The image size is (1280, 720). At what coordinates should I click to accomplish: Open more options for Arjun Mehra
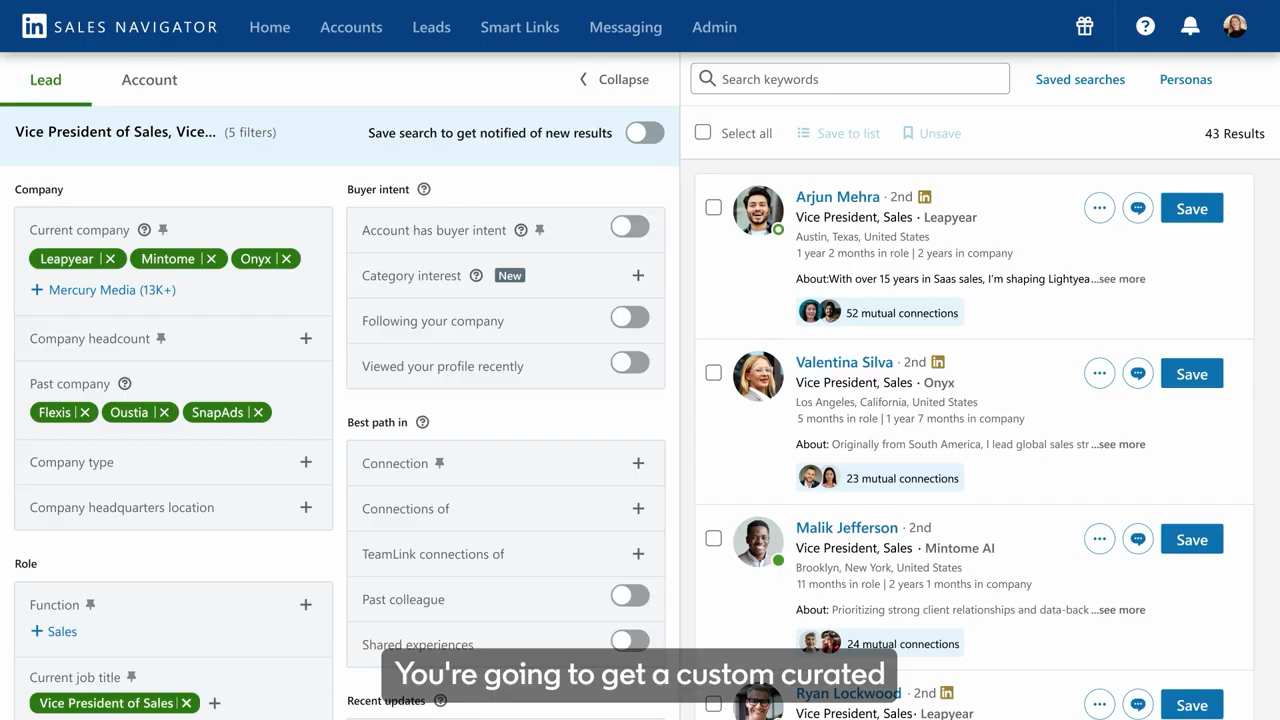pos(1099,208)
